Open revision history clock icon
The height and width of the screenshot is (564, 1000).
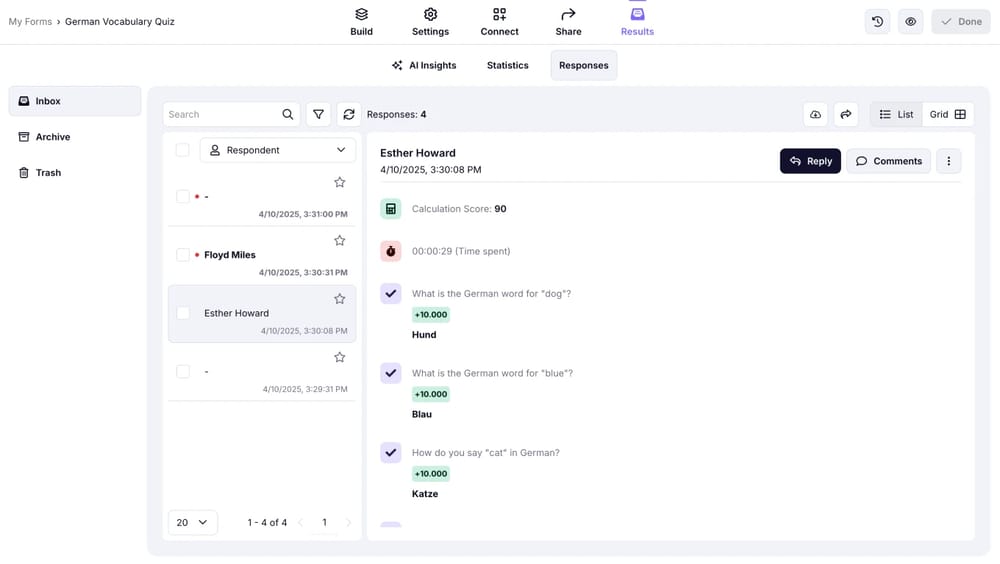[877, 21]
